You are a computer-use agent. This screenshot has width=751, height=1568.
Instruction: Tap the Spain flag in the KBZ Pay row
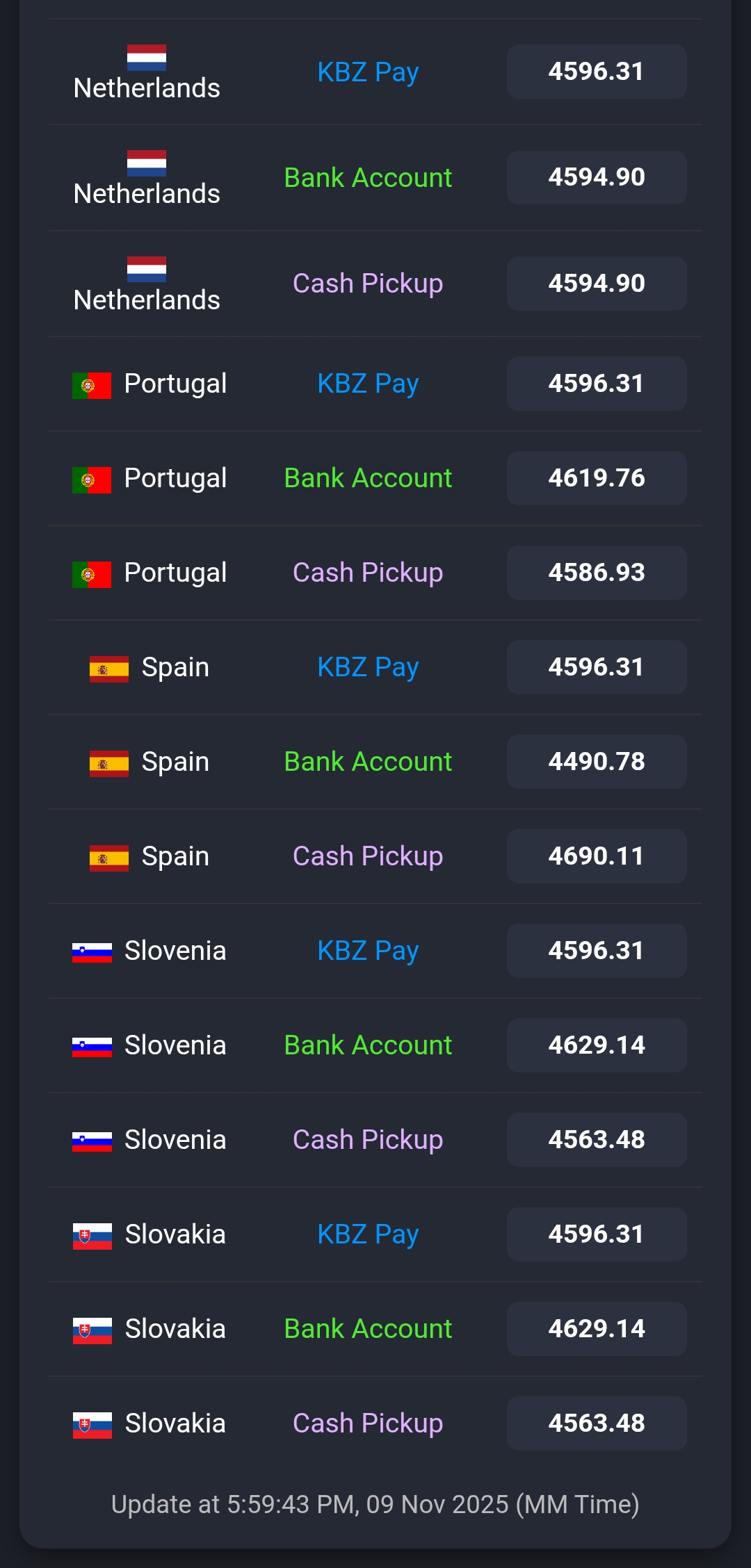pyautogui.click(x=109, y=669)
